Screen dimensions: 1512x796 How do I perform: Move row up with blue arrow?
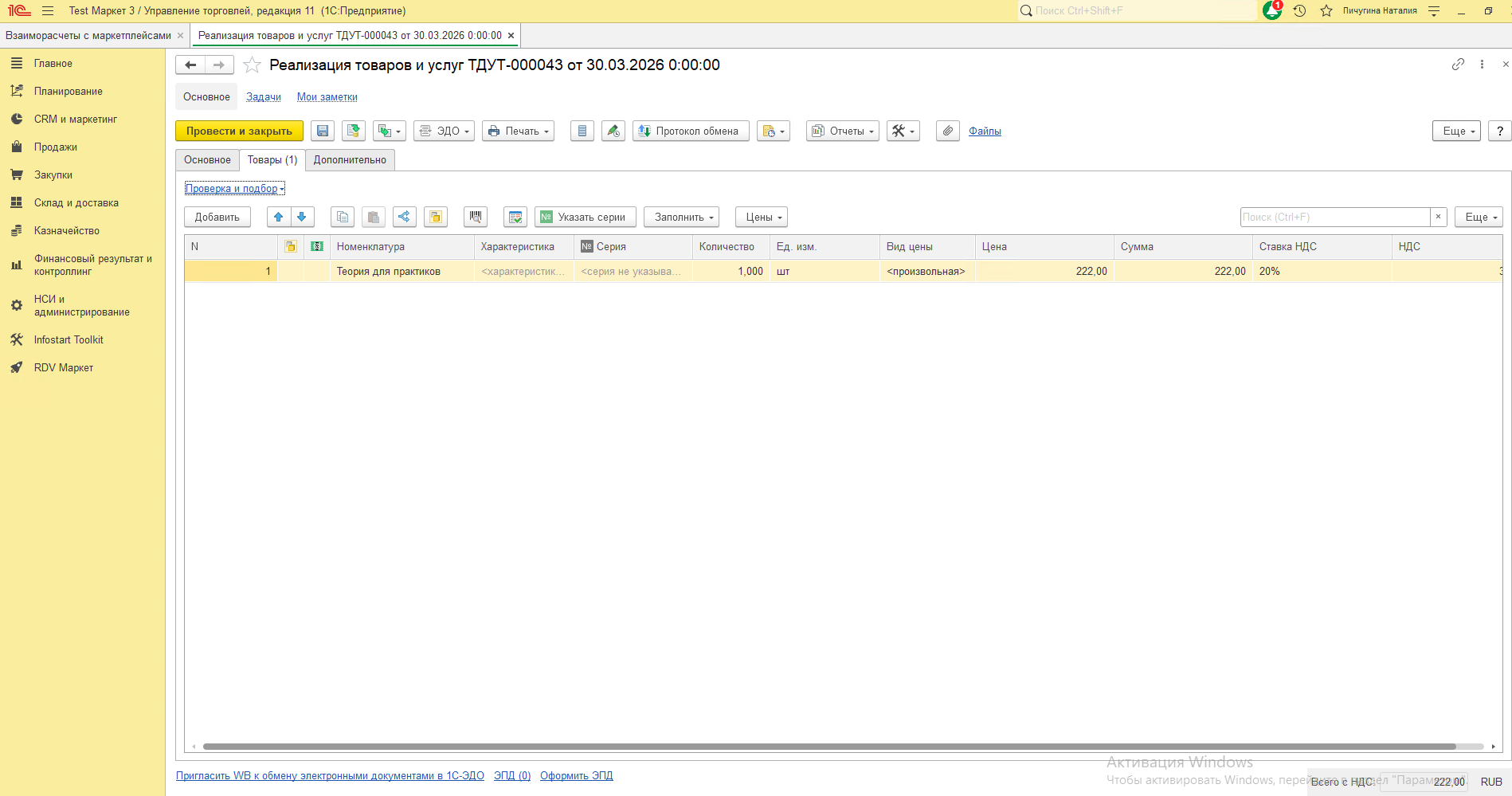[279, 218]
